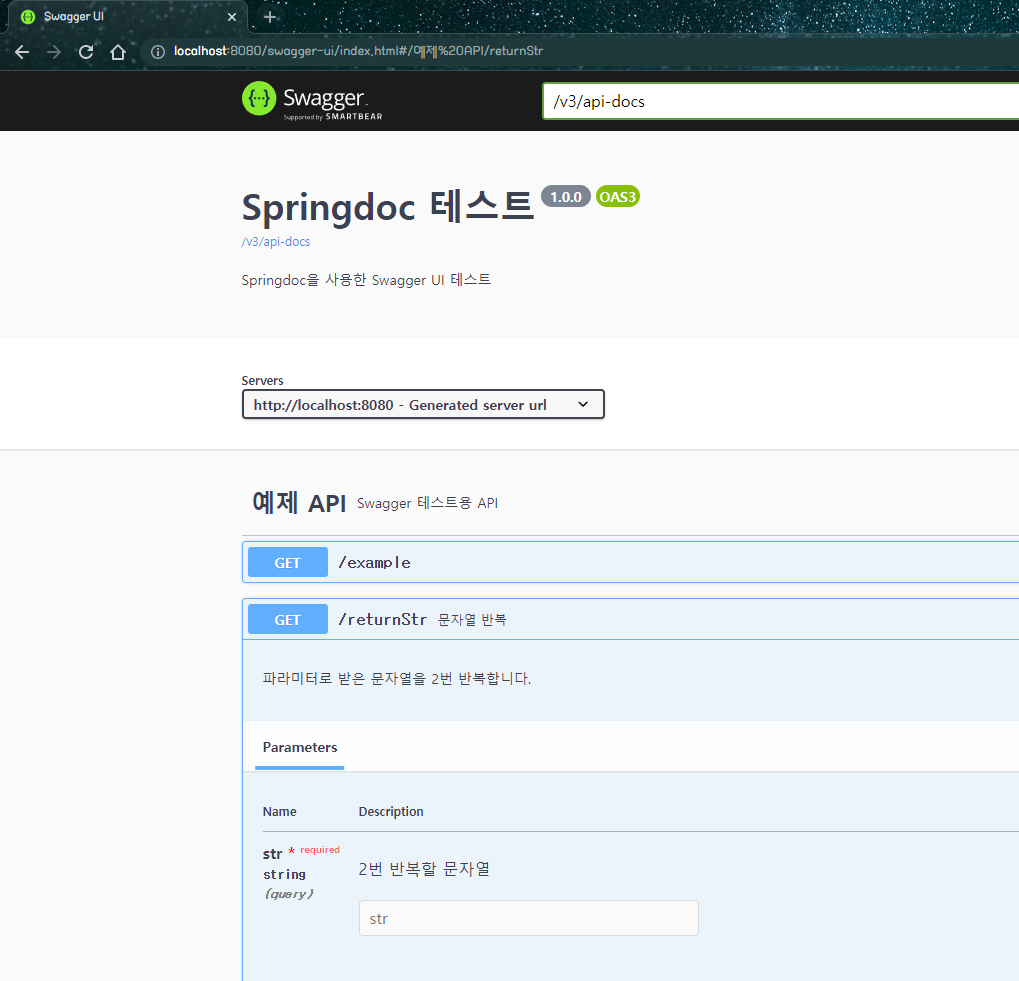The height and width of the screenshot is (981, 1019).
Task: Focus the browser address bar URL
Action: [358, 51]
